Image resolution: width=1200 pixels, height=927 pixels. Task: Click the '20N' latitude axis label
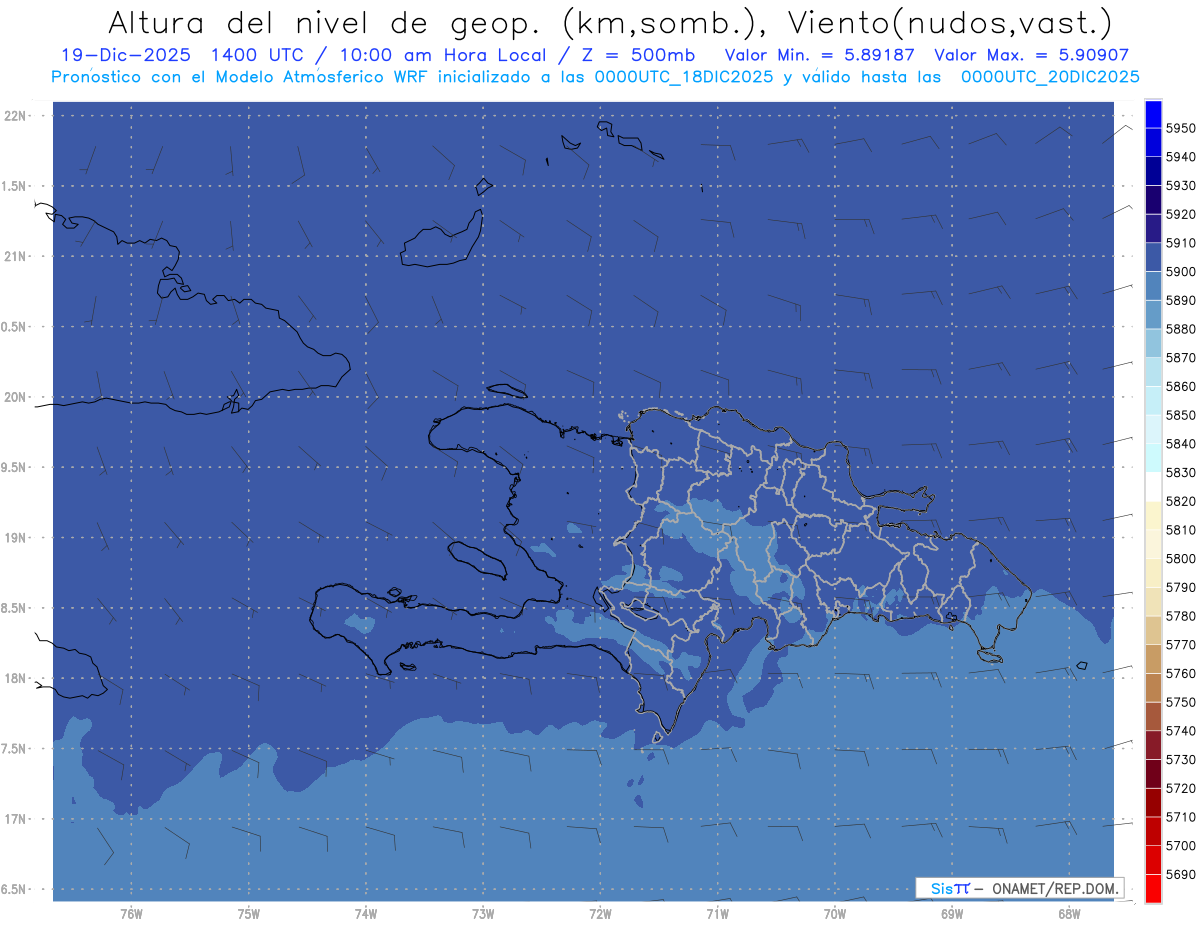(x=17, y=397)
